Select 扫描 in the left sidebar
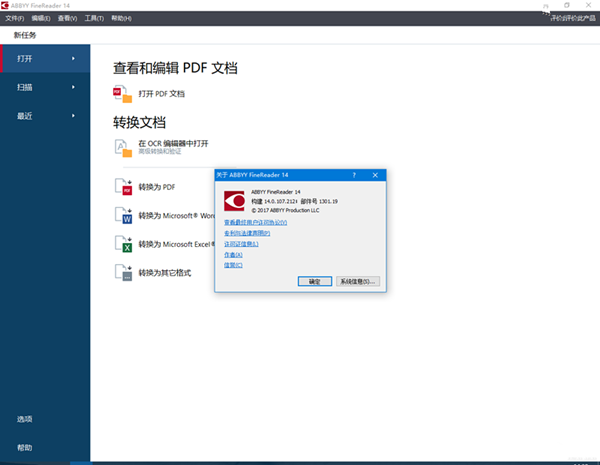Screen dimensions: 600x465 tap(45, 87)
